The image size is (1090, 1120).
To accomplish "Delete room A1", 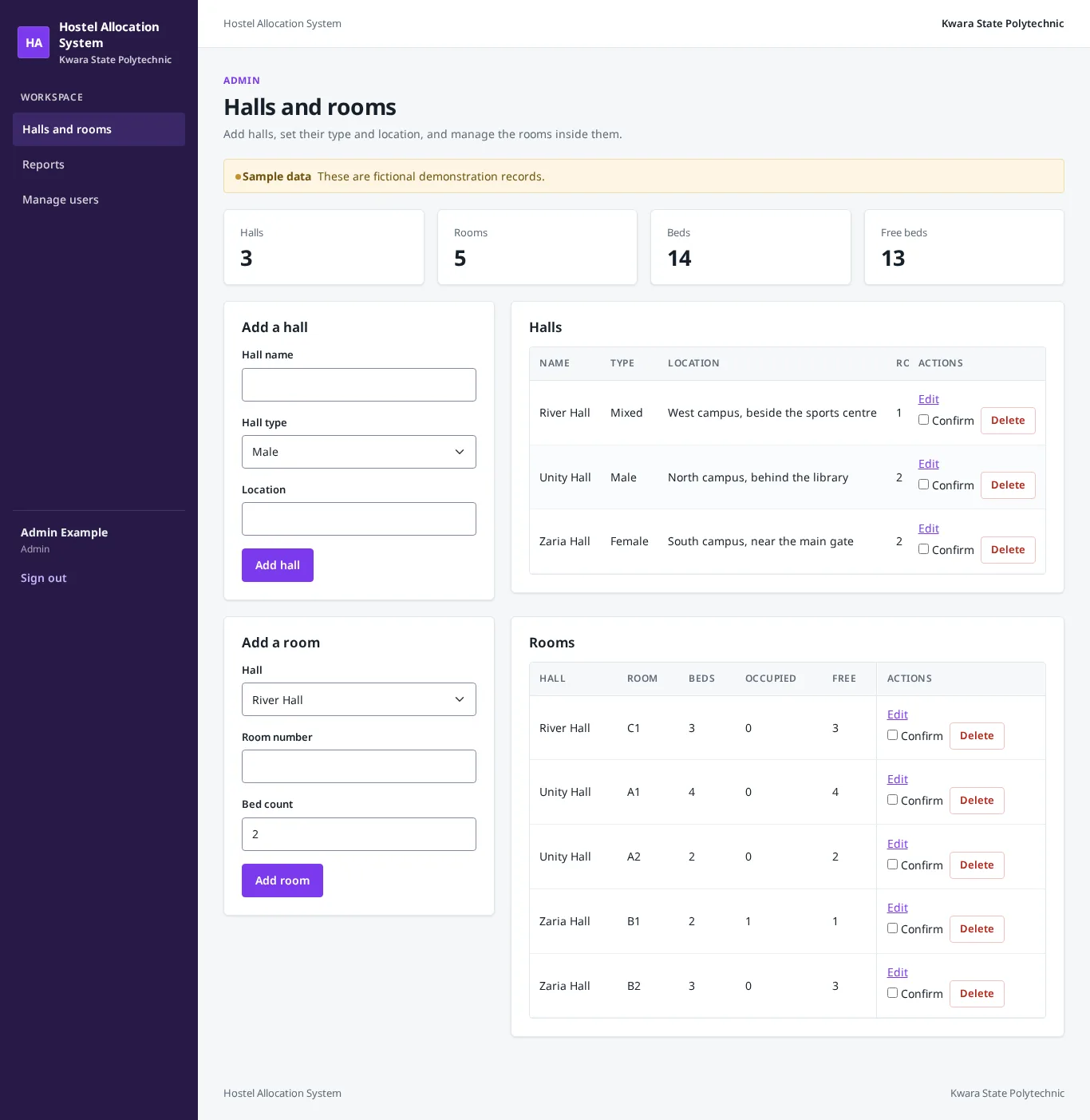I will click(977, 801).
